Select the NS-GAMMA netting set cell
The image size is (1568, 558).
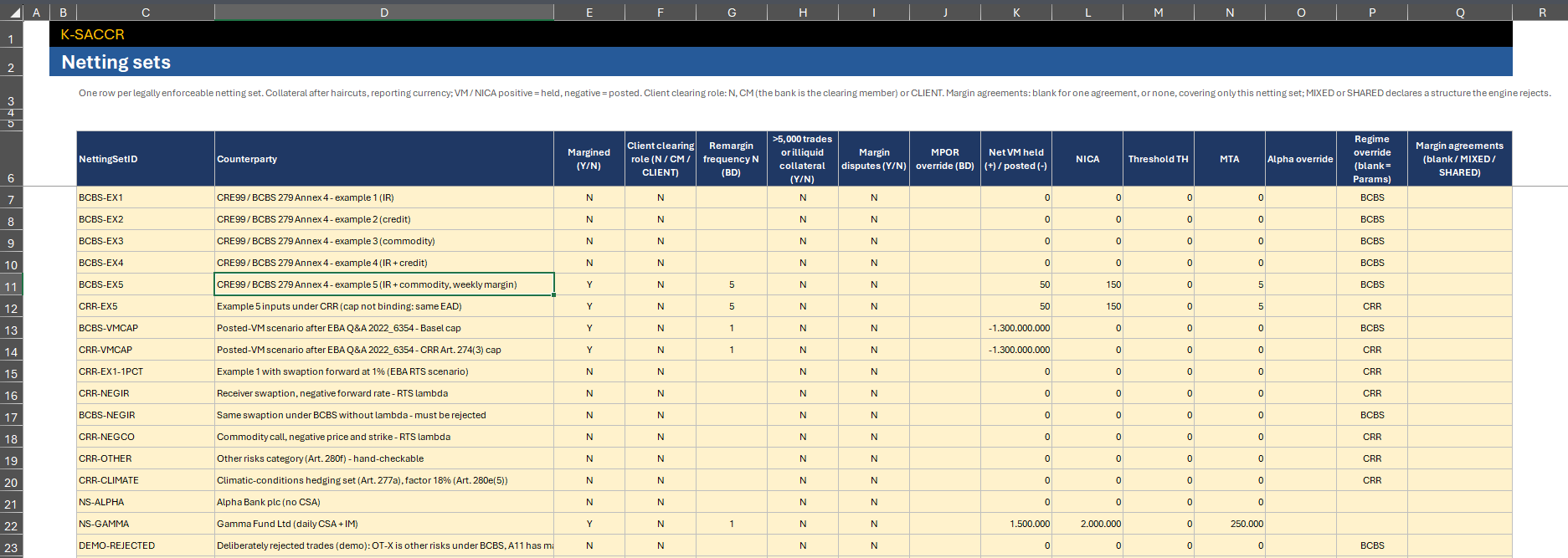146,524
